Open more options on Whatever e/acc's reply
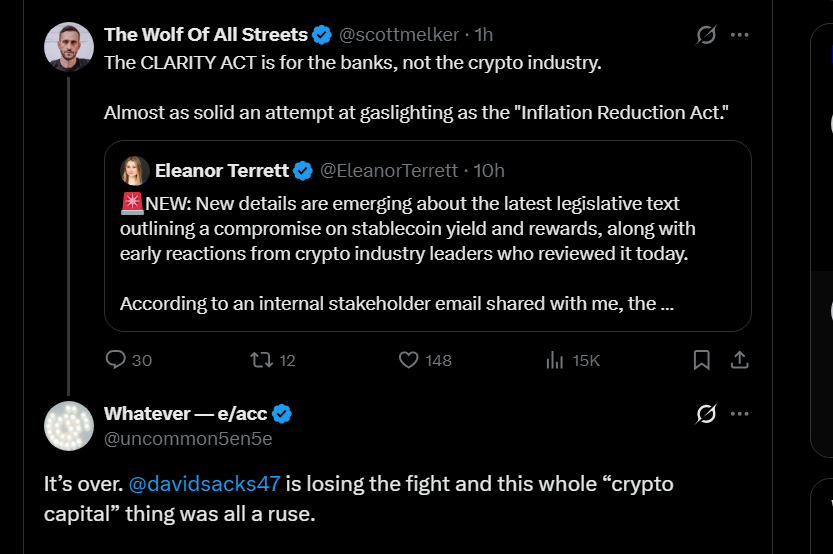Screen dimensions: 833x554 click(x=740, y=414)
